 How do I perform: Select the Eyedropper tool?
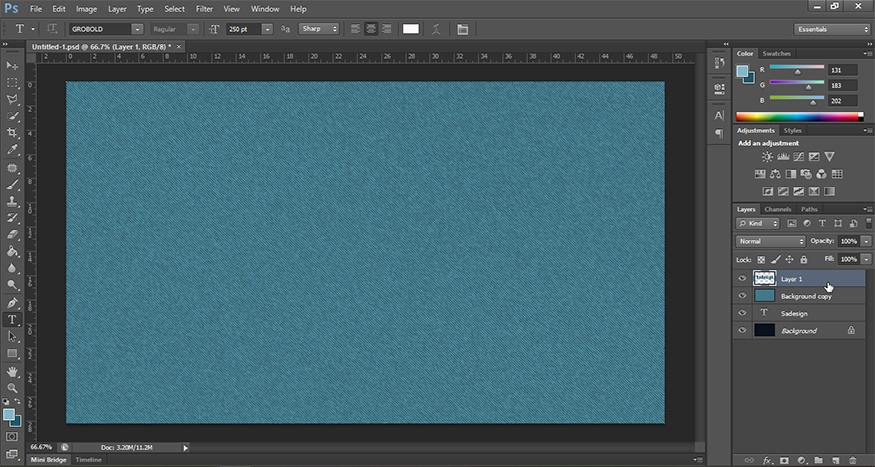coord(12,150)
